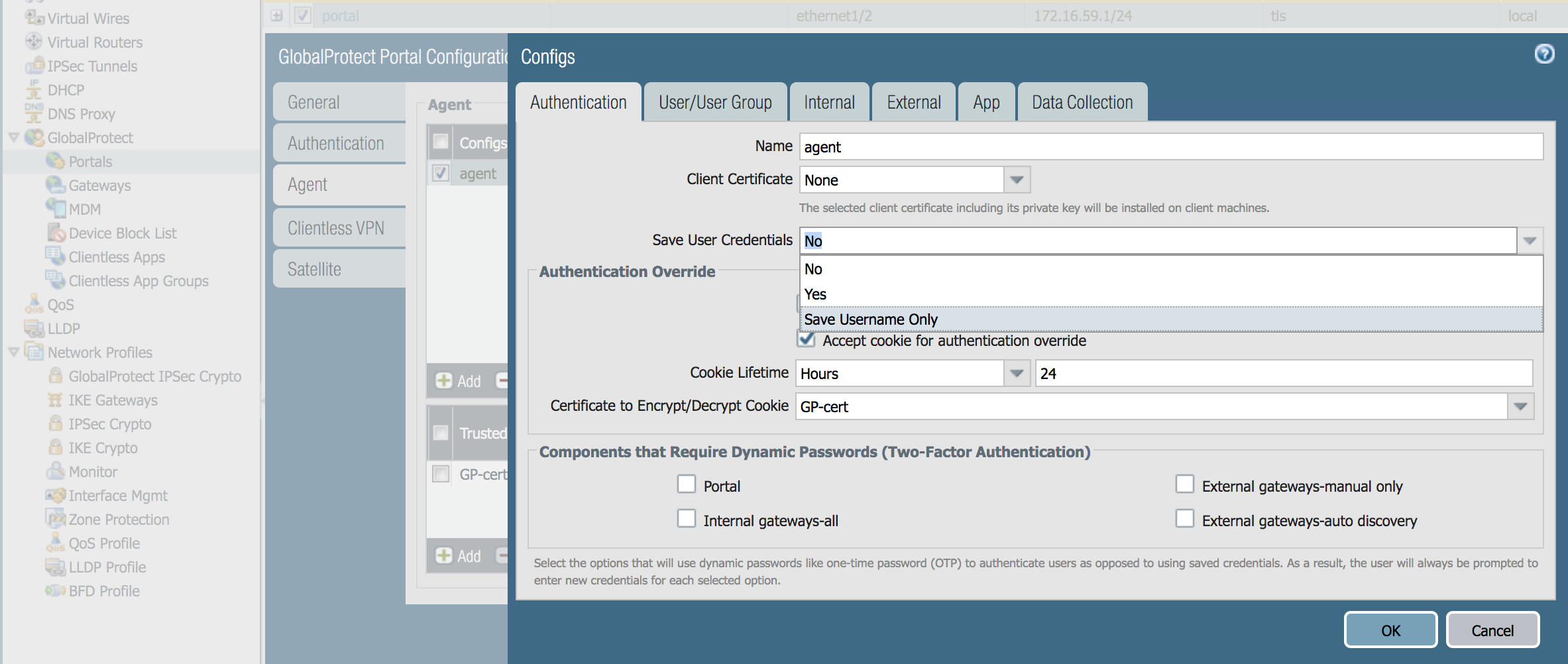This screenshot has height=664, width=1568.
Task: Click the help question mark icon
Action: 1544,54
